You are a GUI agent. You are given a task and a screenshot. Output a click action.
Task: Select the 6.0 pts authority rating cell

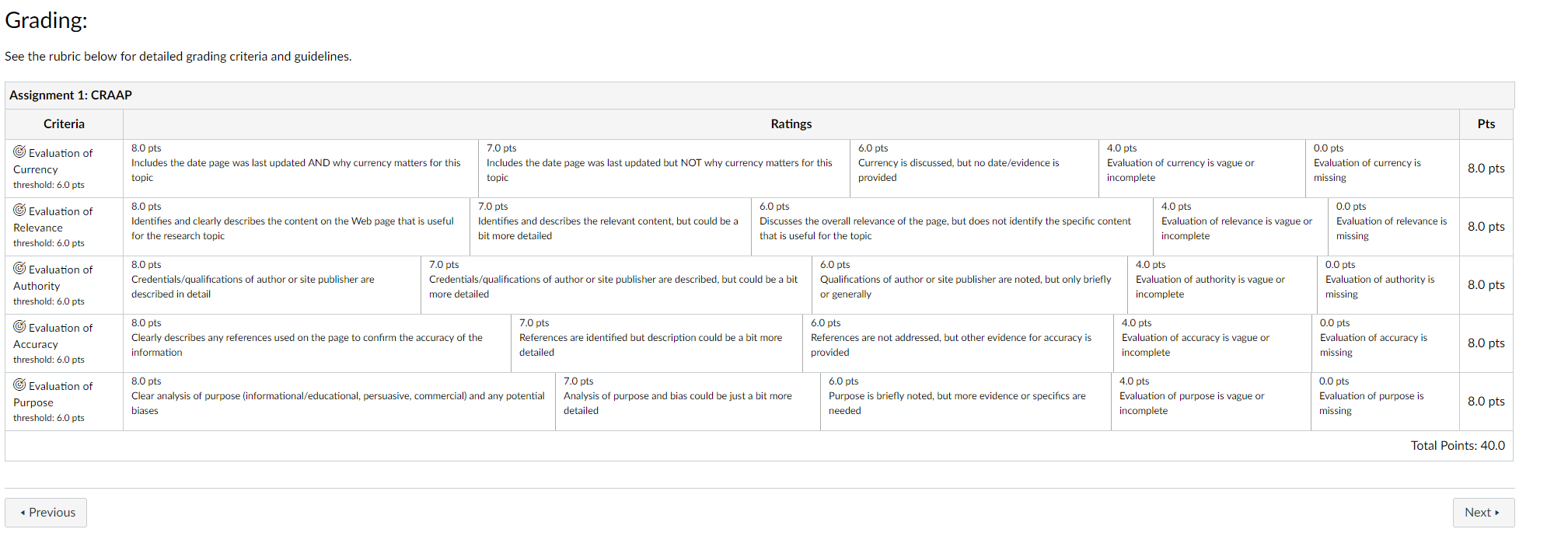pyautogui.click(x=969, y=285)
